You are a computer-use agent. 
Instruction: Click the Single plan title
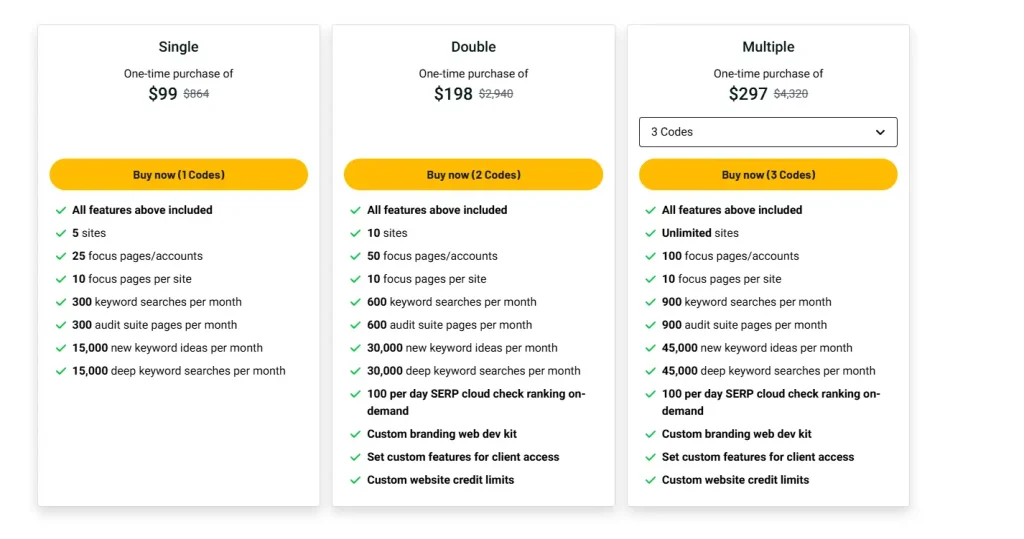[178, 47]
